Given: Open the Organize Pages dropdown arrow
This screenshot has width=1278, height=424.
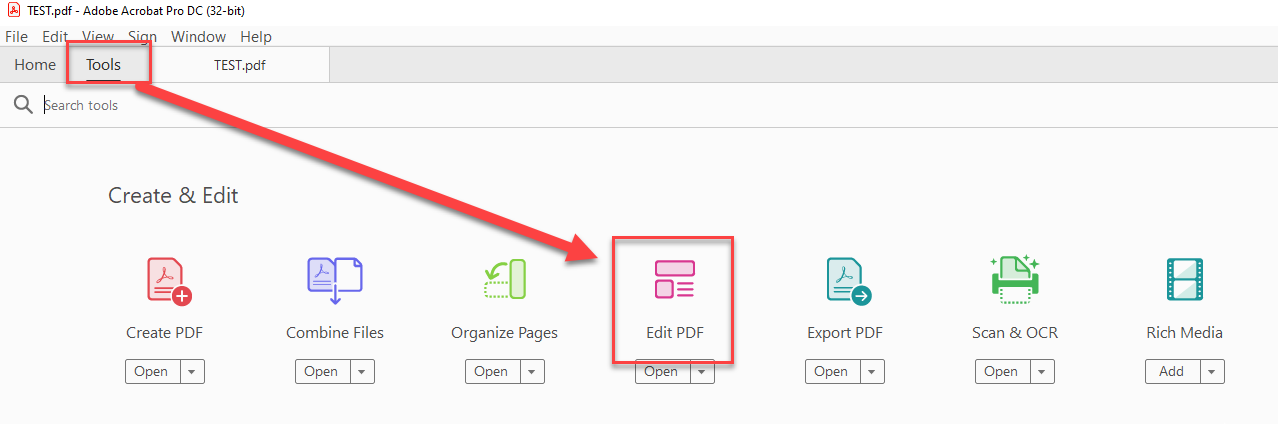Looking at the screenshot, I should [x=533, y=372].
